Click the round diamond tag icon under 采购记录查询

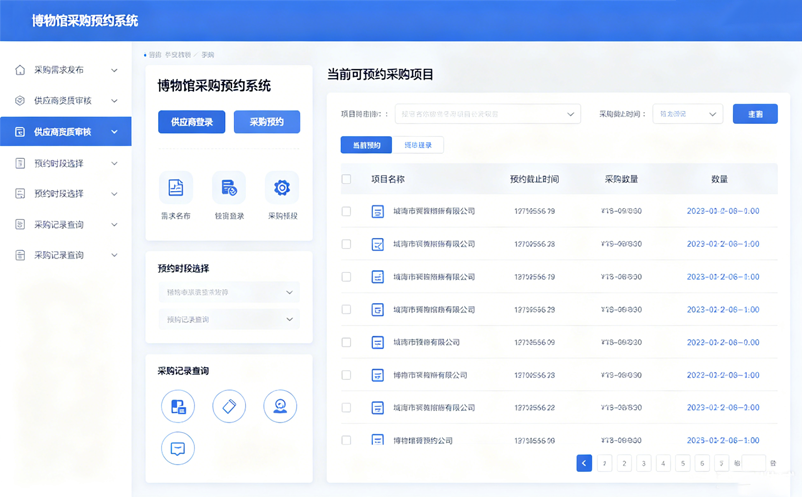tap(229, 406)
